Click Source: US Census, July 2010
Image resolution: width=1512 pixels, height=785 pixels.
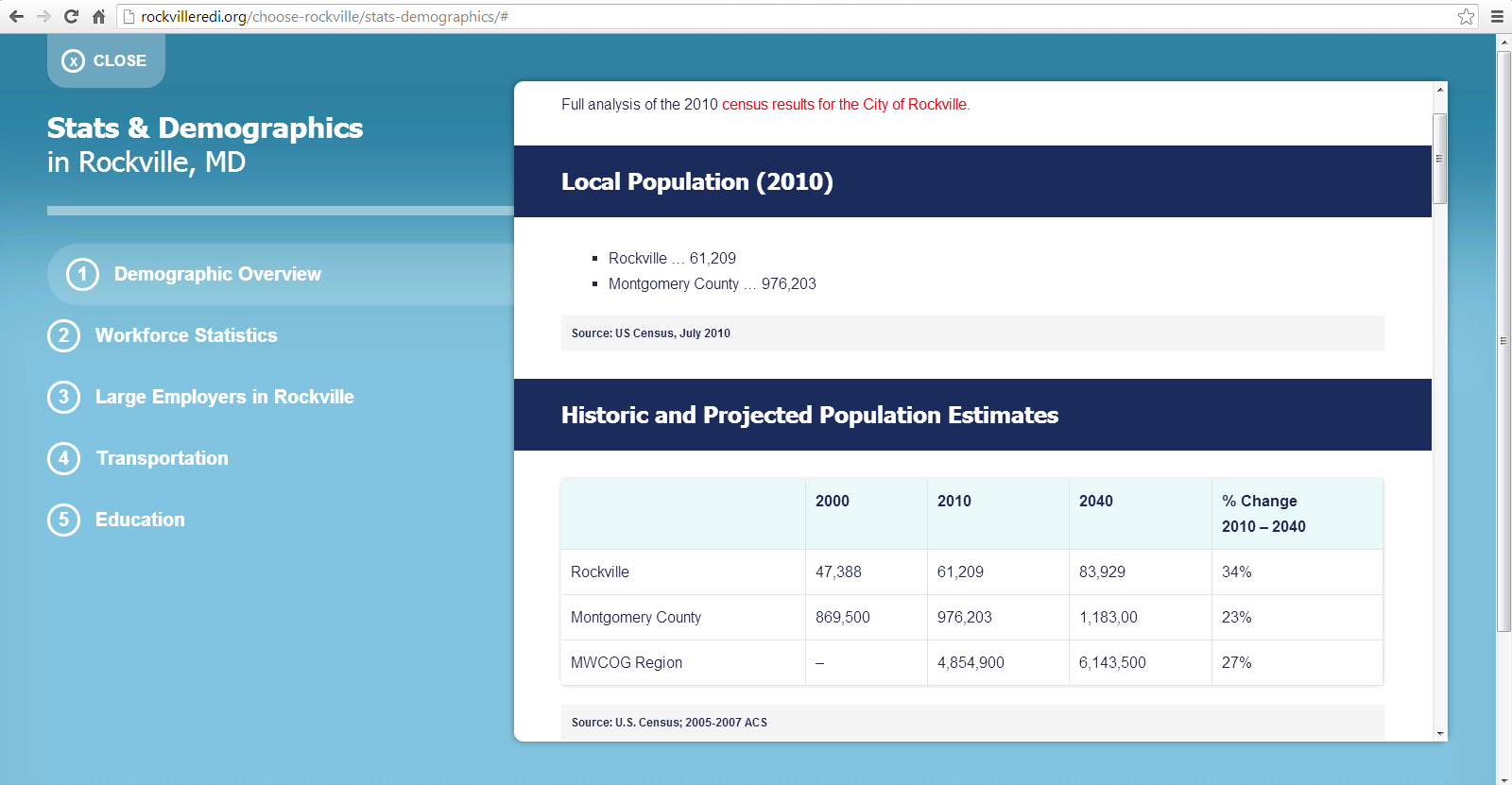tap(651, 333)
